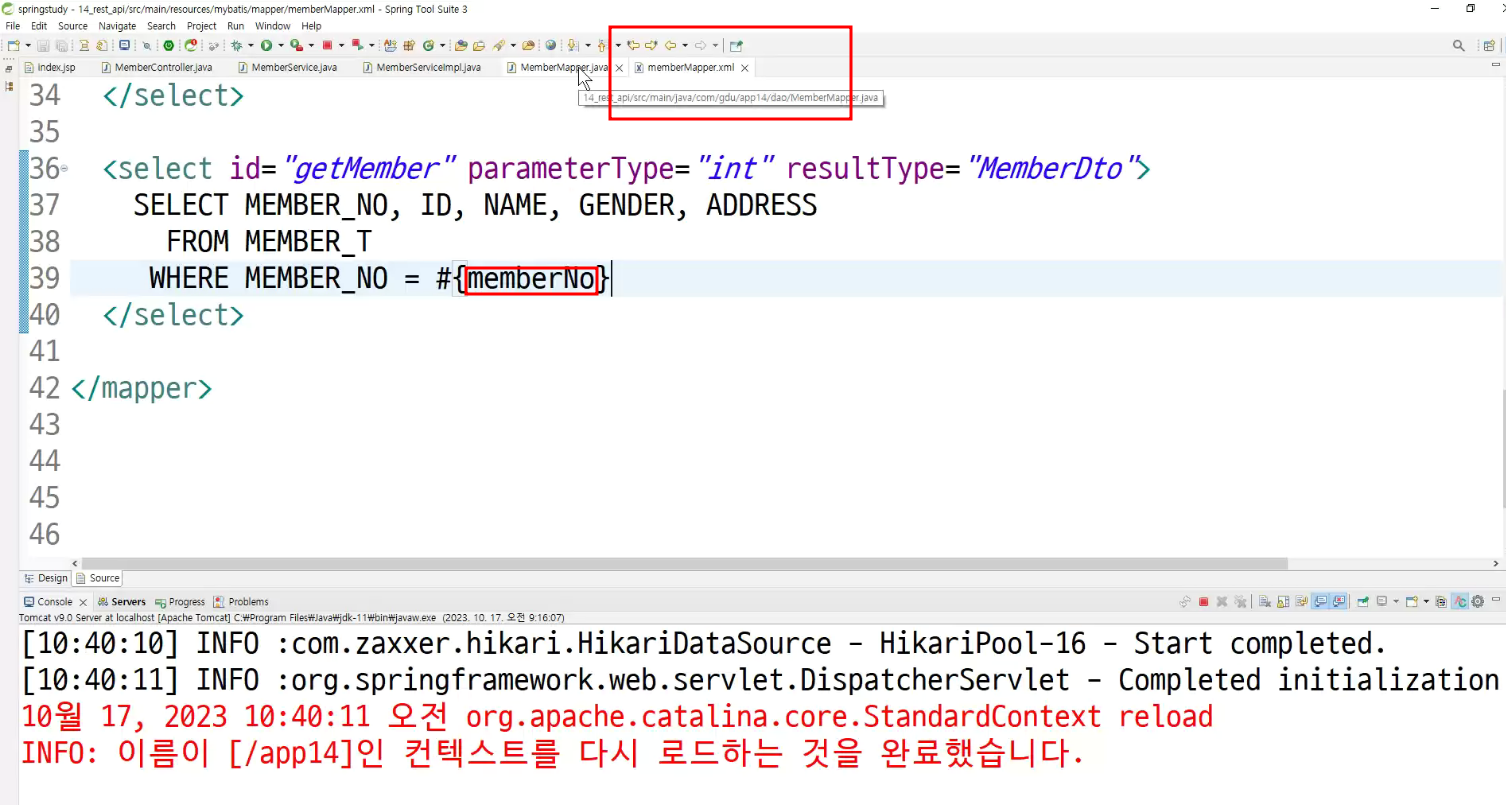
Task: Click the closing mapper tag on line 42
Action: tap(141, 388)
